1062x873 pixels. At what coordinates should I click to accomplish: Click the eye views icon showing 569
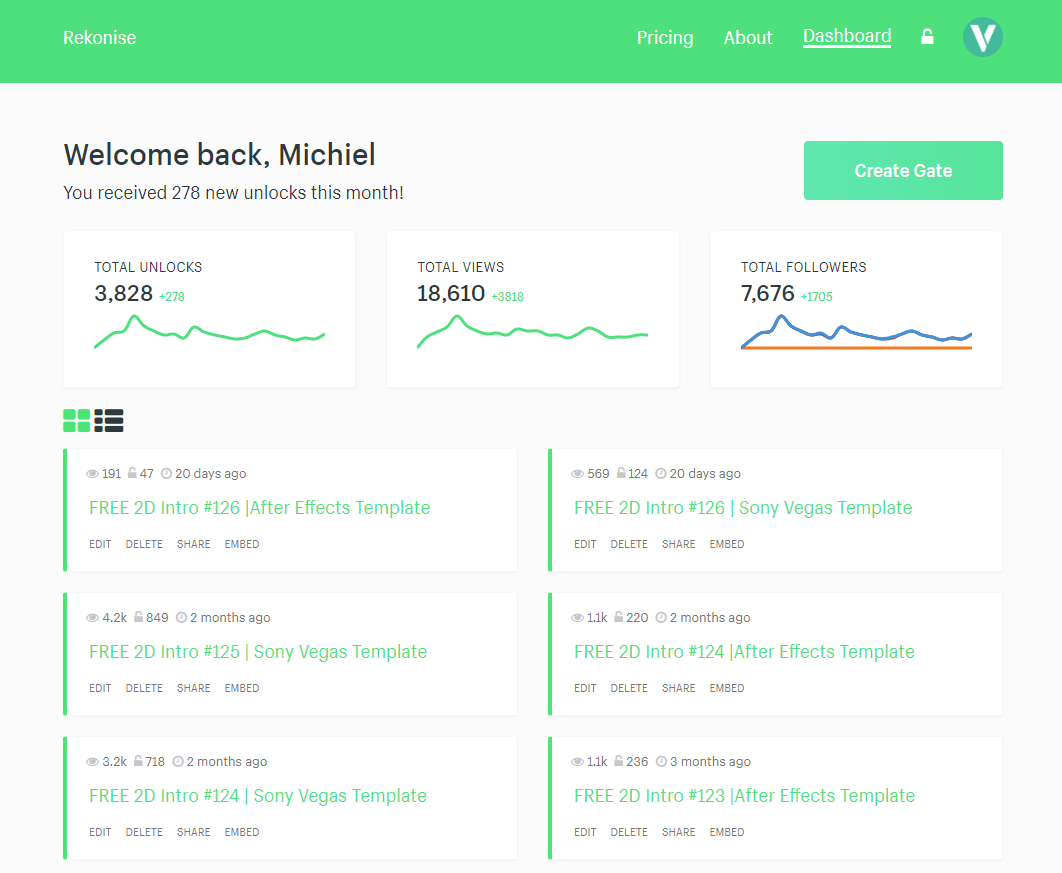tap(578, 473)
